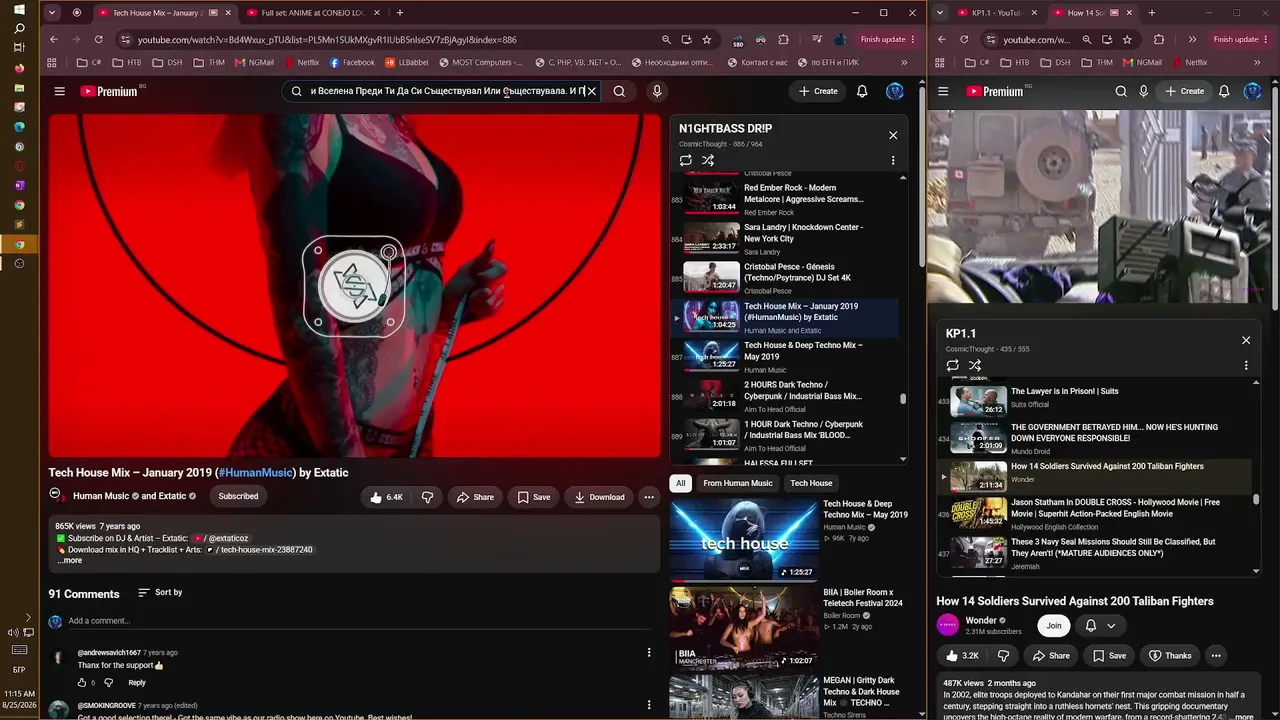Open voice search in right YouTube window
The height and width of the screenshot is (720, 1280).
[1144, 91]
